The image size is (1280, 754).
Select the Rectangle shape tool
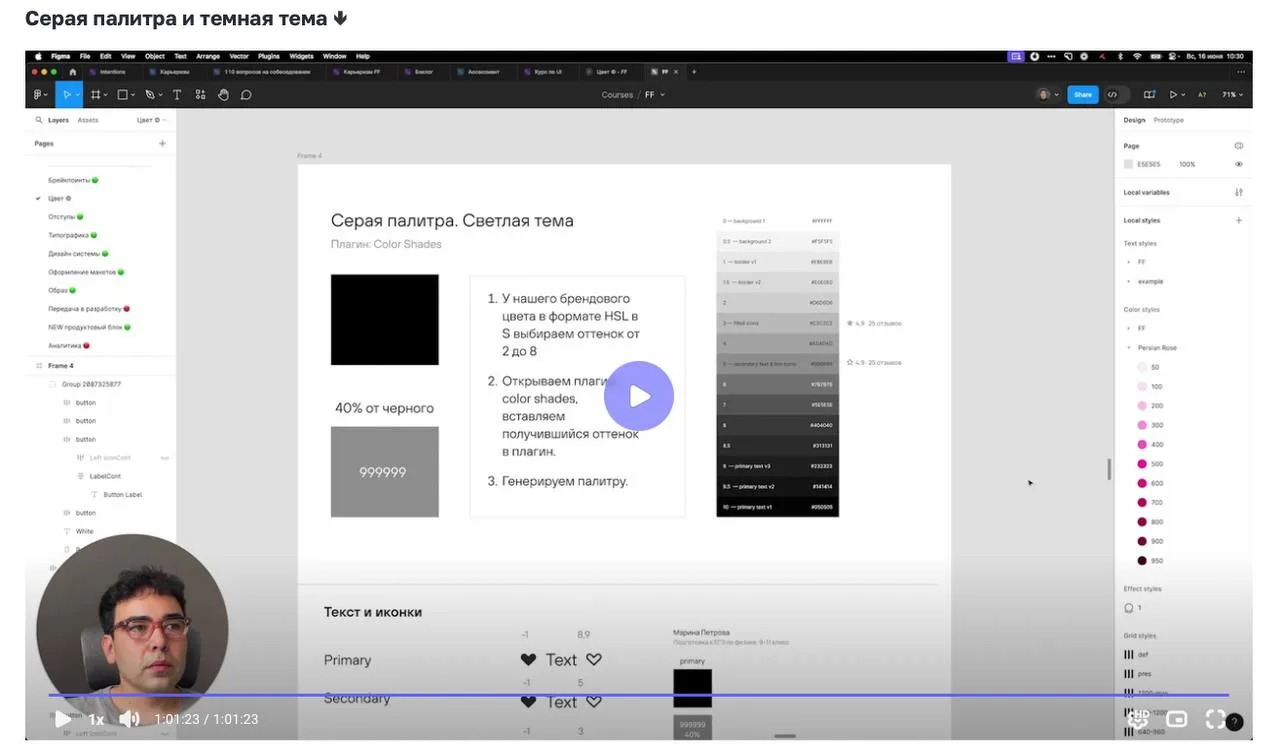tap(124, 94)
